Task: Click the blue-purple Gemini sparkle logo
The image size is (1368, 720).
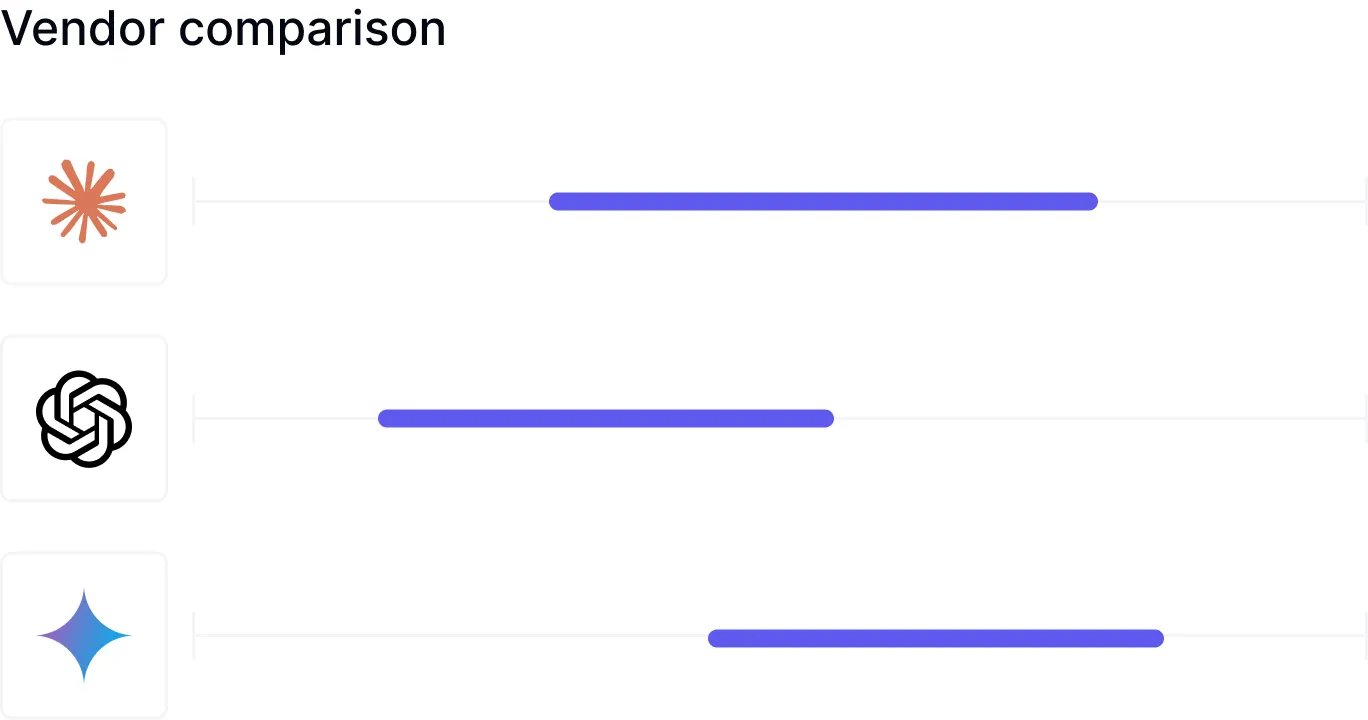Action: [84, 636]
